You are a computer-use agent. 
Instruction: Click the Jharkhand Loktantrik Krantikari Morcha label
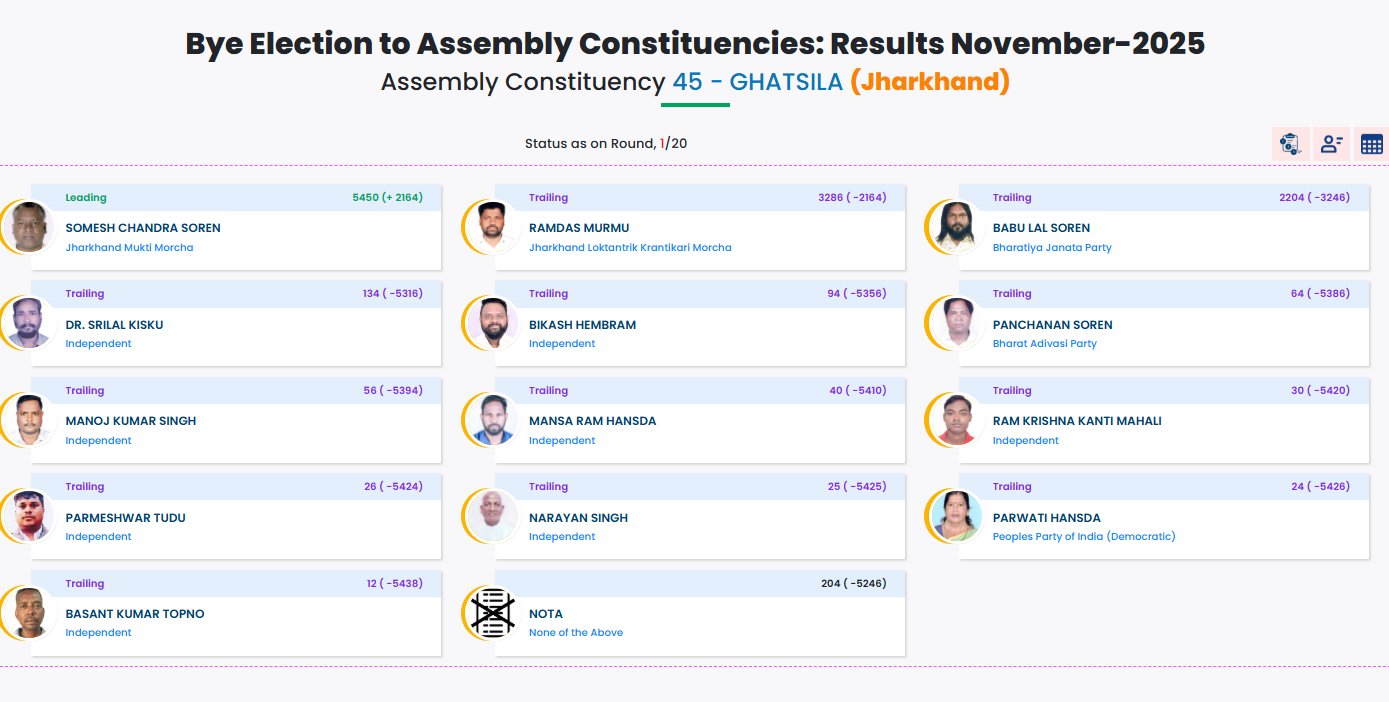tap(630, 247)
